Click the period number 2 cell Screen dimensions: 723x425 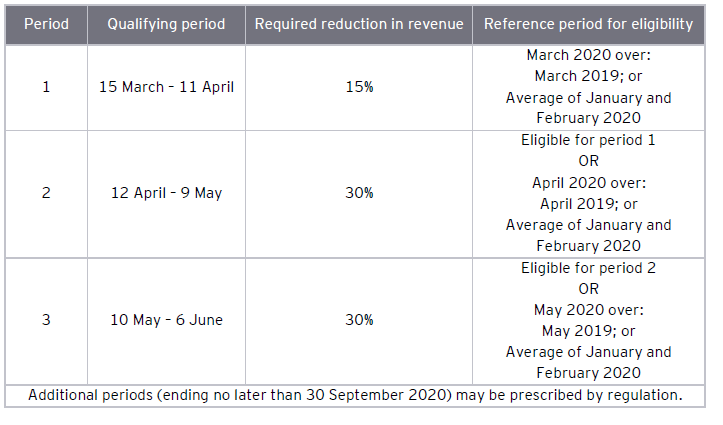[x=46, y=193]
